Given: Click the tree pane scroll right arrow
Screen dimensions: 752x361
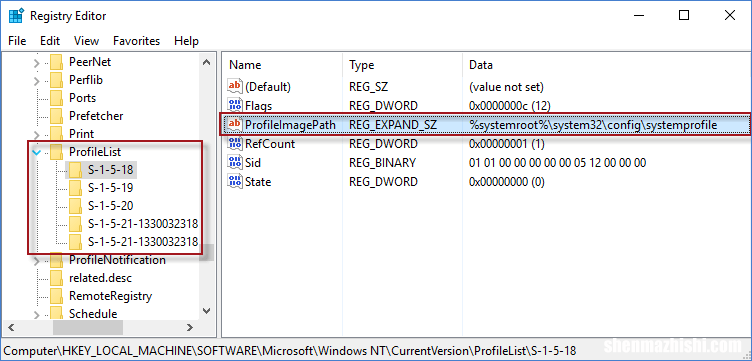Looking at the screenshot, I should 190,327.
